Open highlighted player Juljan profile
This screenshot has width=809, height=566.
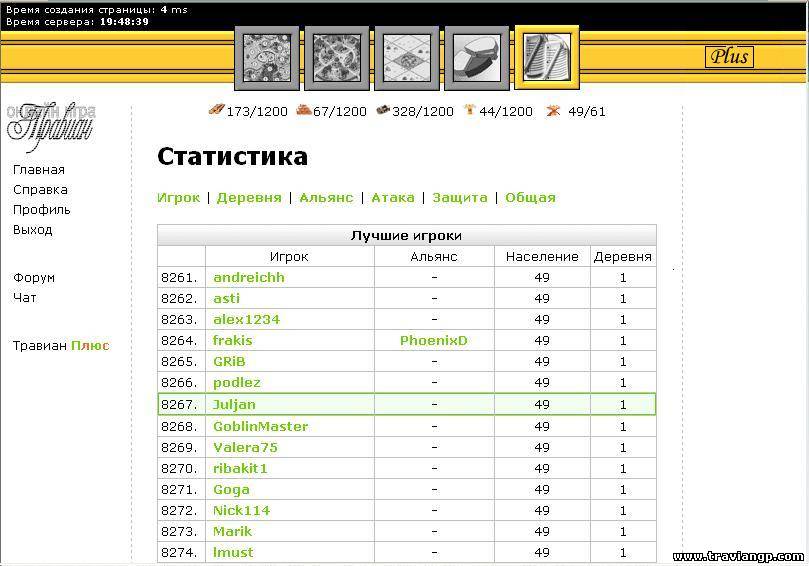[x=234, y=405]
